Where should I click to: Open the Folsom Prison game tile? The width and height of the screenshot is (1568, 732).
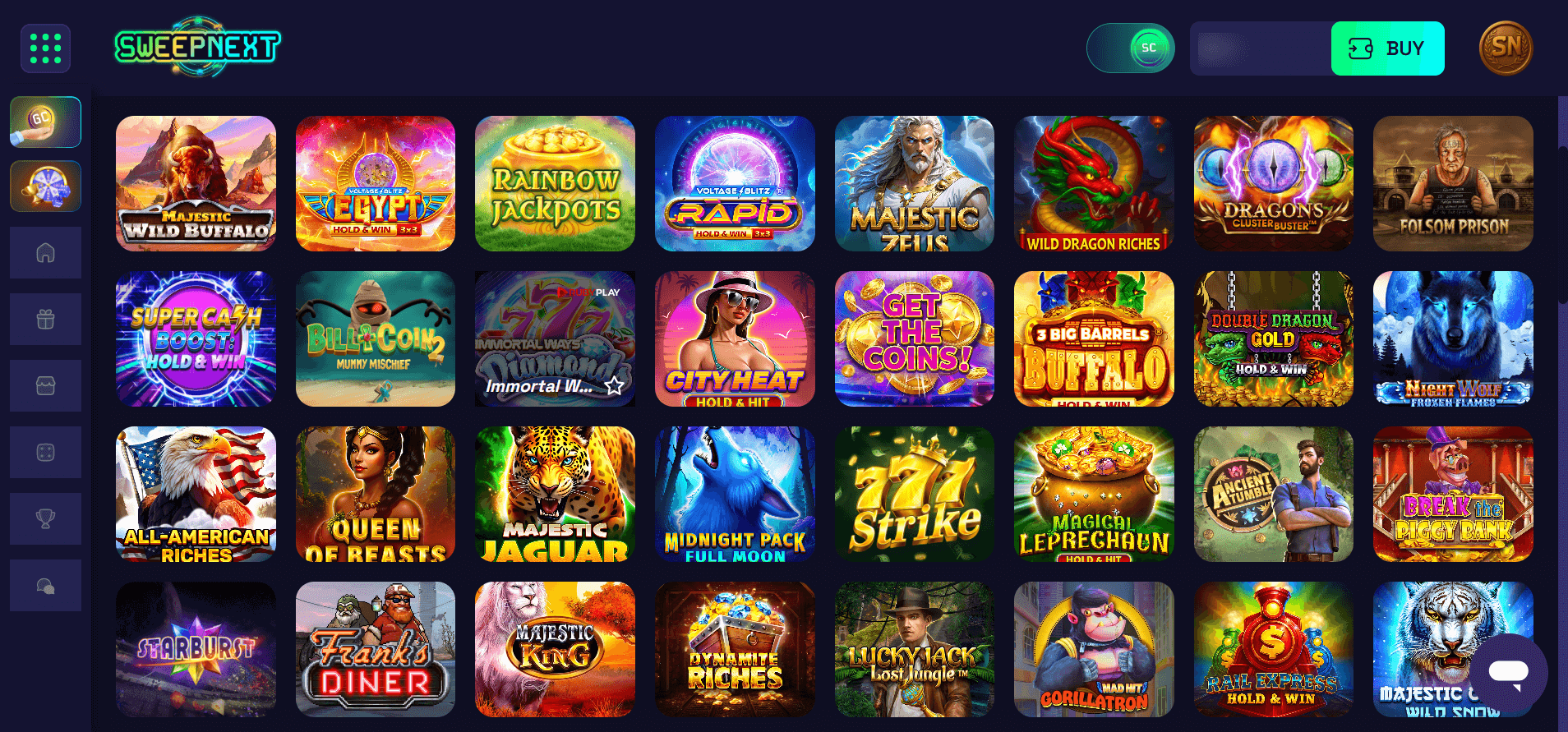tap(1453, 183)
